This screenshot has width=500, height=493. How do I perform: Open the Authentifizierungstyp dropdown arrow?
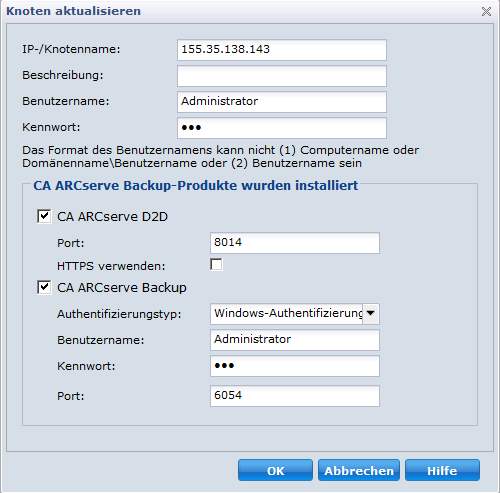(x=371, y=314)
